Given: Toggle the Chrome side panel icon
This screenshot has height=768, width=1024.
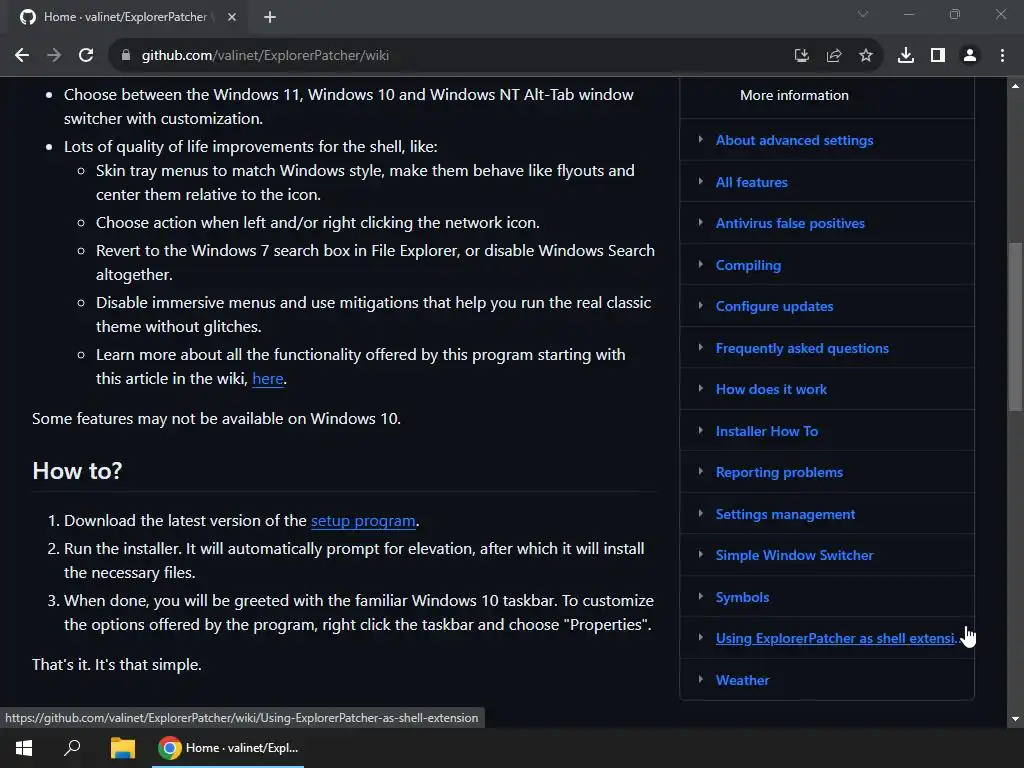Looking at the screenshot, I should pyautogui.click(x=938, y=56).
